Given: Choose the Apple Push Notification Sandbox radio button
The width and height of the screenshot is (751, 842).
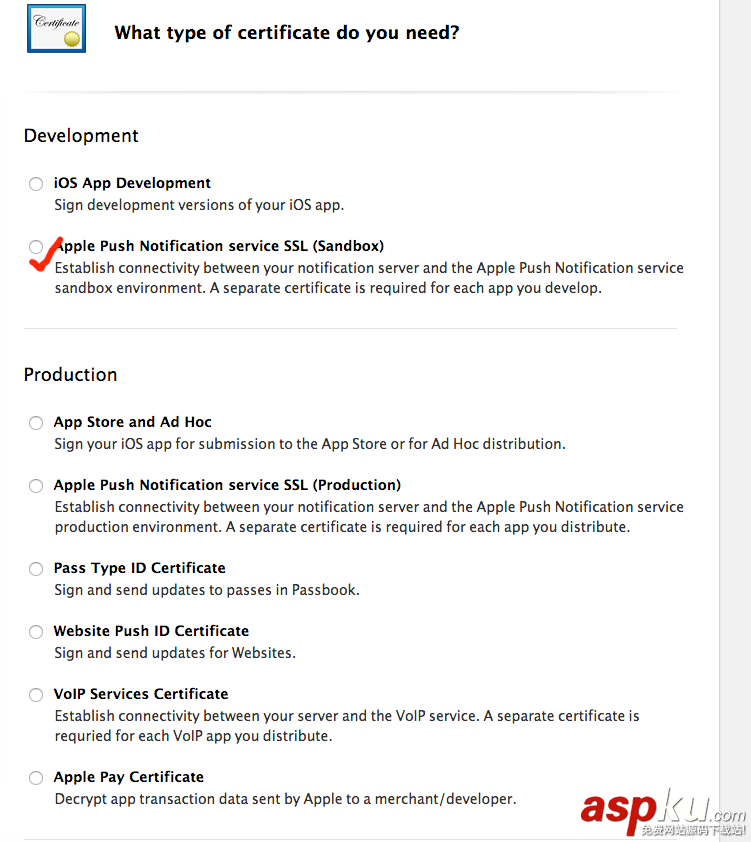Looking at the screenshot, I should [36, 246].
